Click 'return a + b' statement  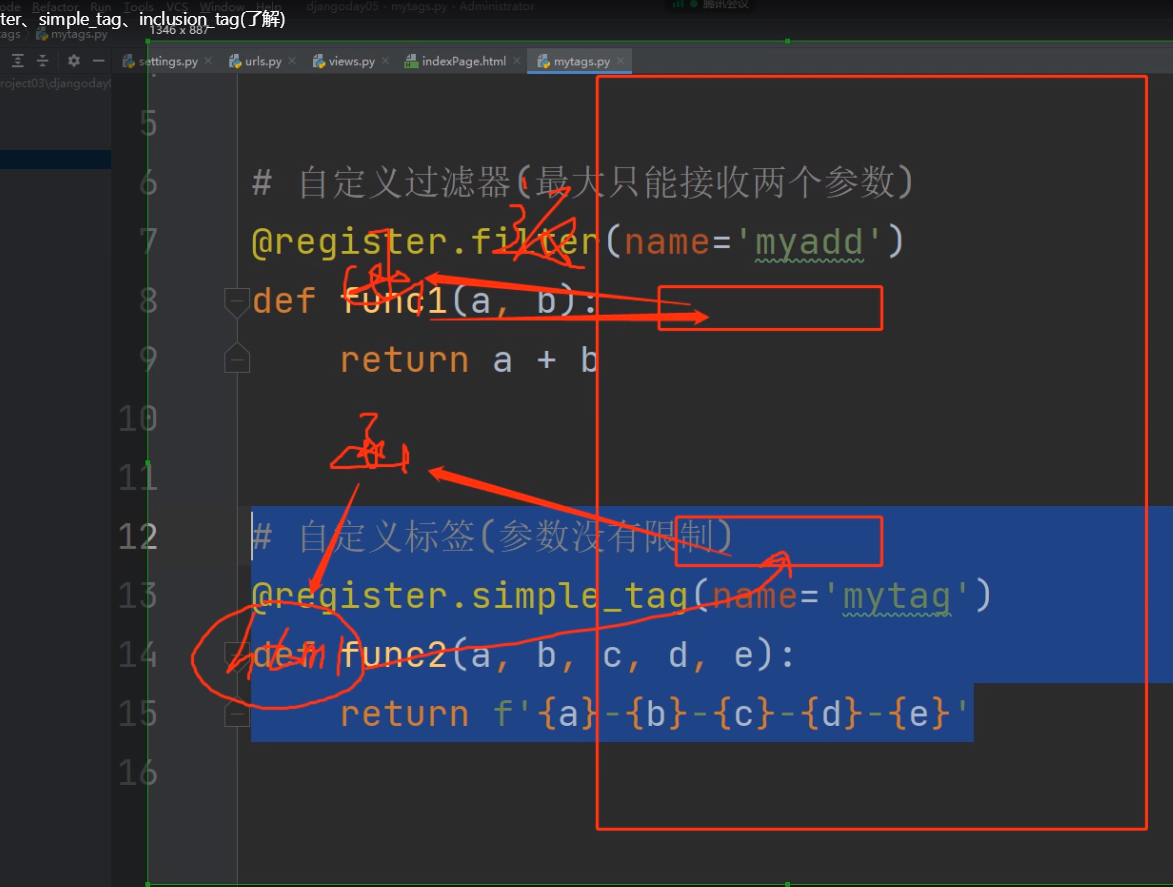tap(470, 360)
